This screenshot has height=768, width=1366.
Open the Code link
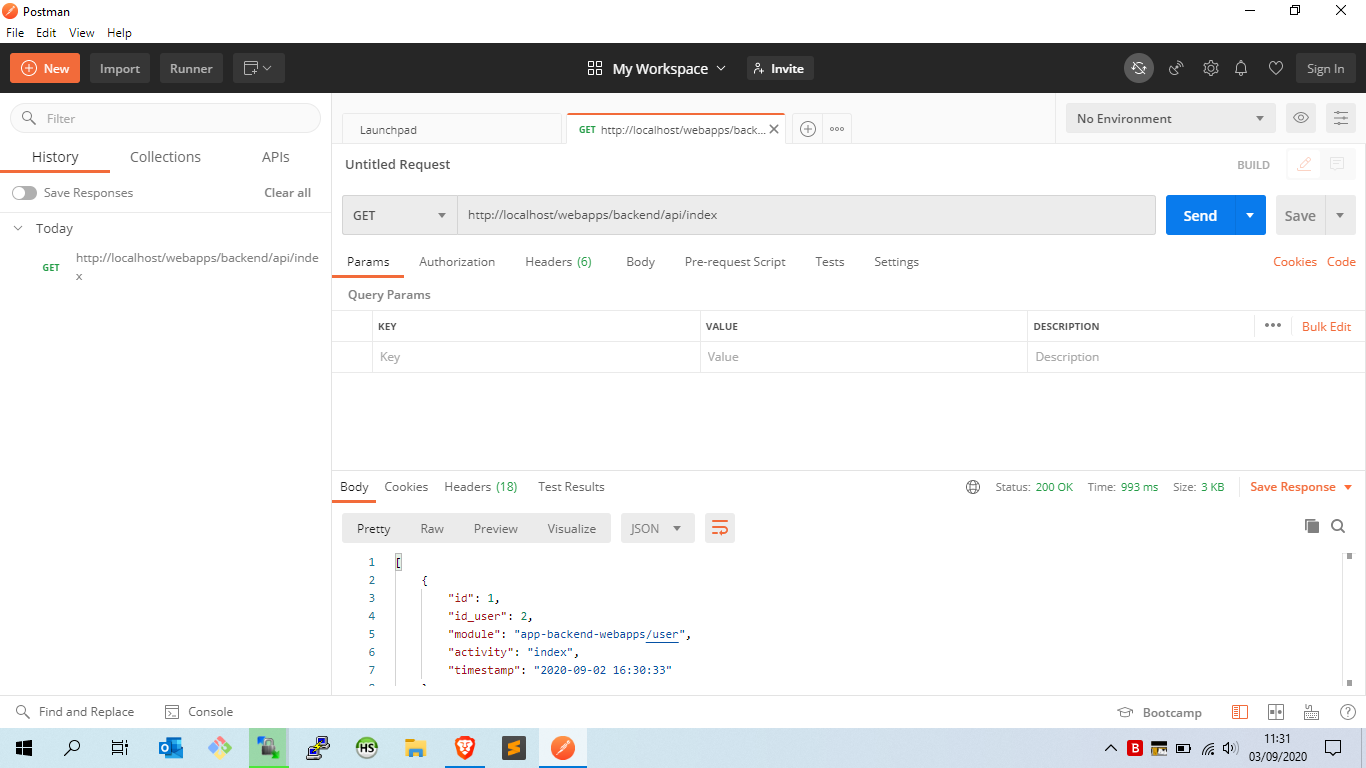1341,262
